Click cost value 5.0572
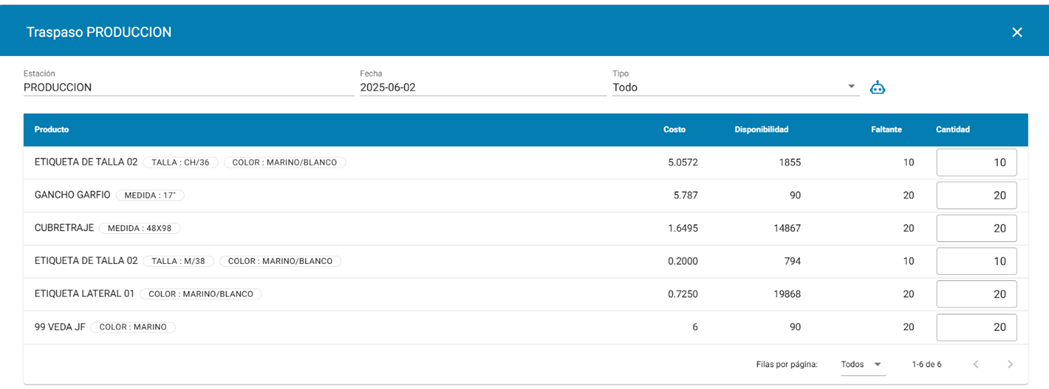The image size is (1049, 389). [x=683, y=163]
